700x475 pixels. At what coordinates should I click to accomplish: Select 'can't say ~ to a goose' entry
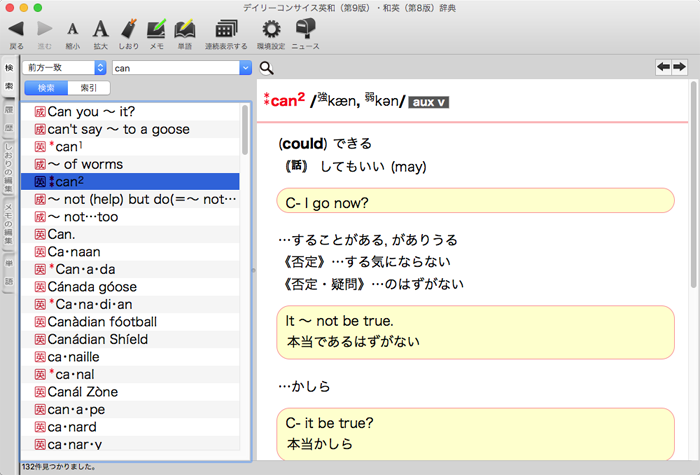[130, 129]
